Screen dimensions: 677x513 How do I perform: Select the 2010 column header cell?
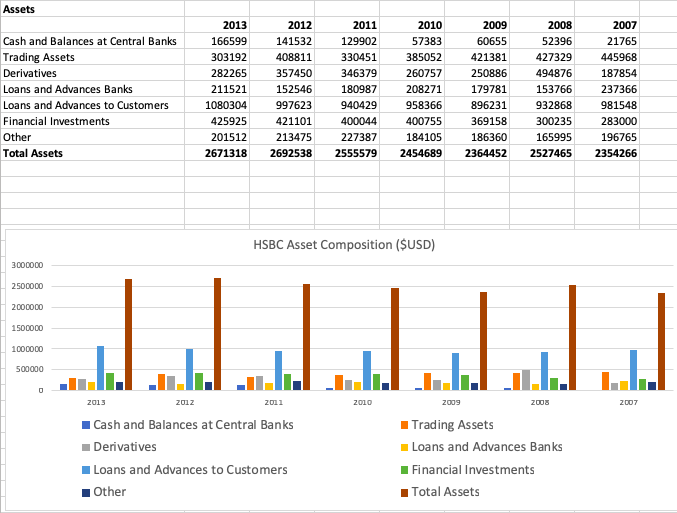pos(412,25)
